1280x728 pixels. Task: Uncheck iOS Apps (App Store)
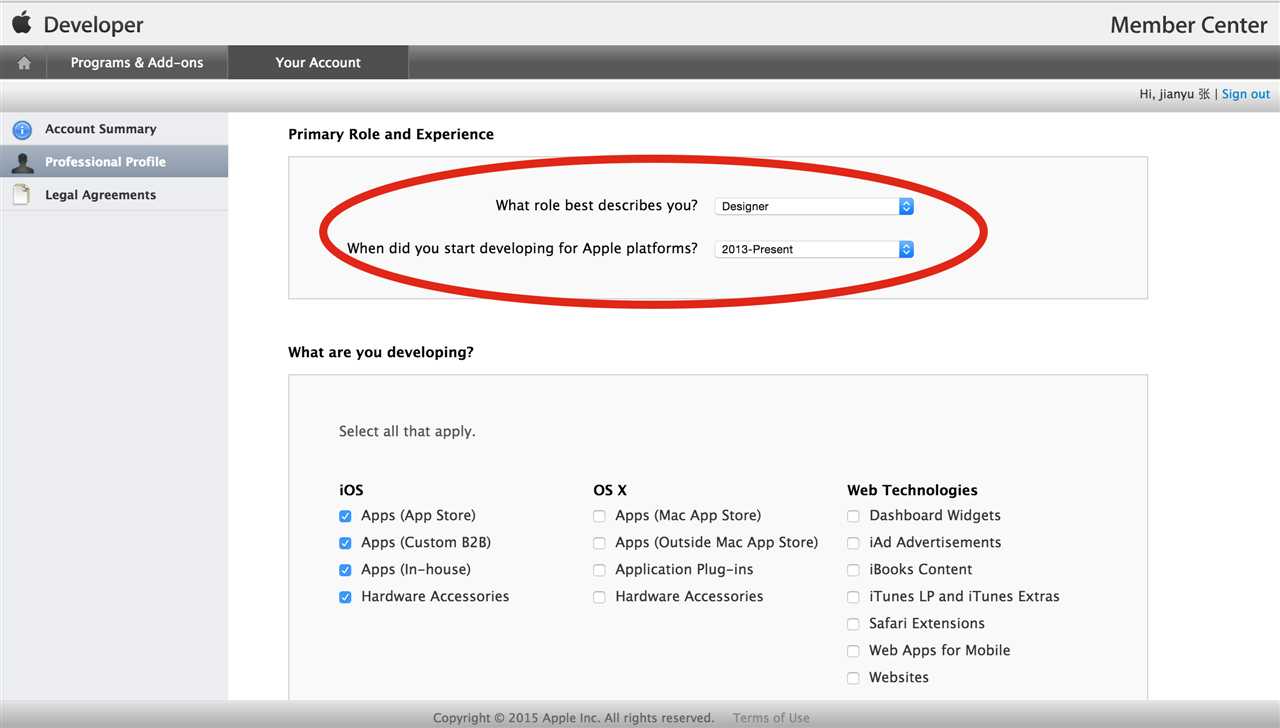(345, 516)
